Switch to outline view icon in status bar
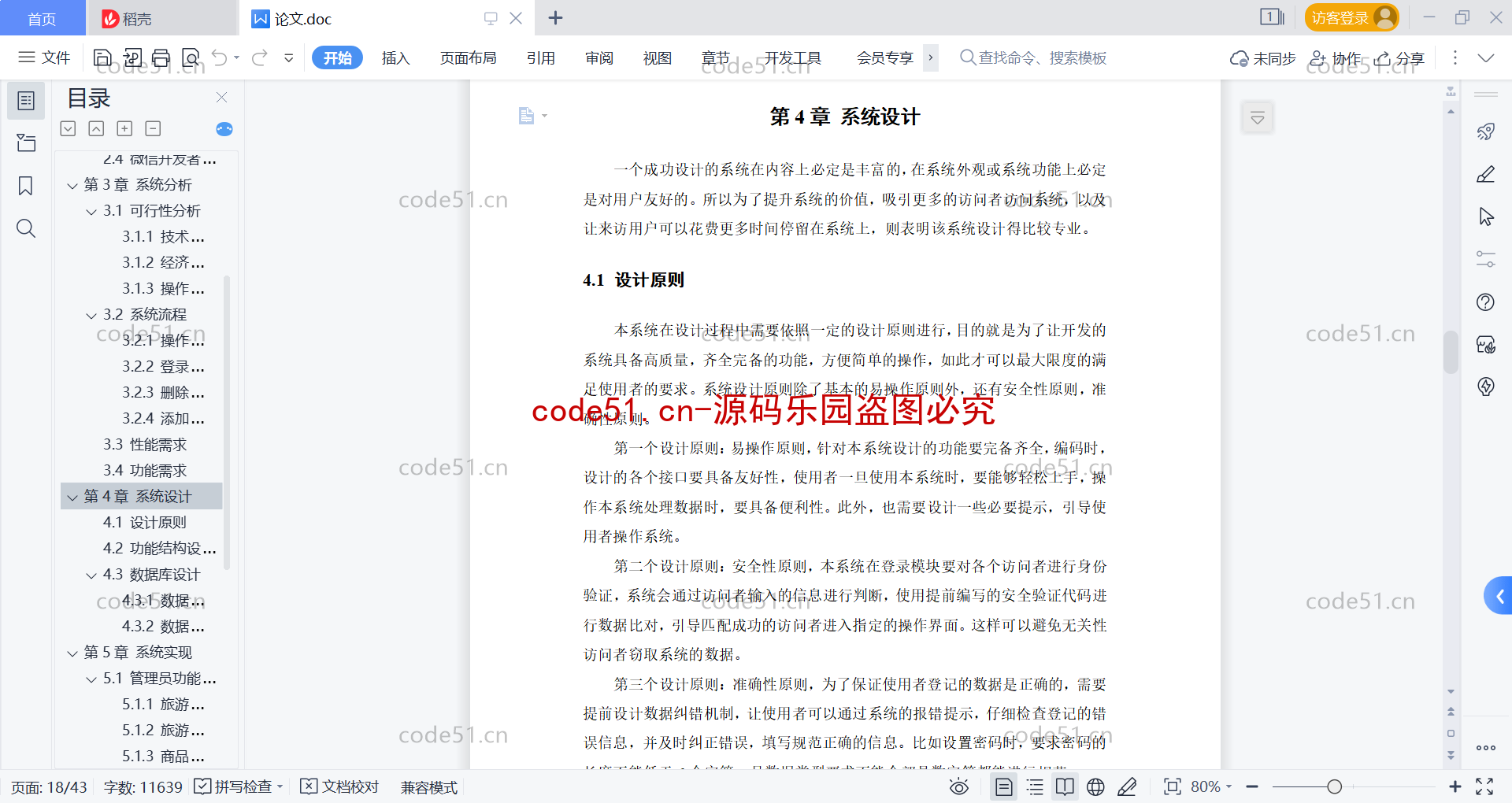This screenshot has height=803, width=1512. [1035, 786]
